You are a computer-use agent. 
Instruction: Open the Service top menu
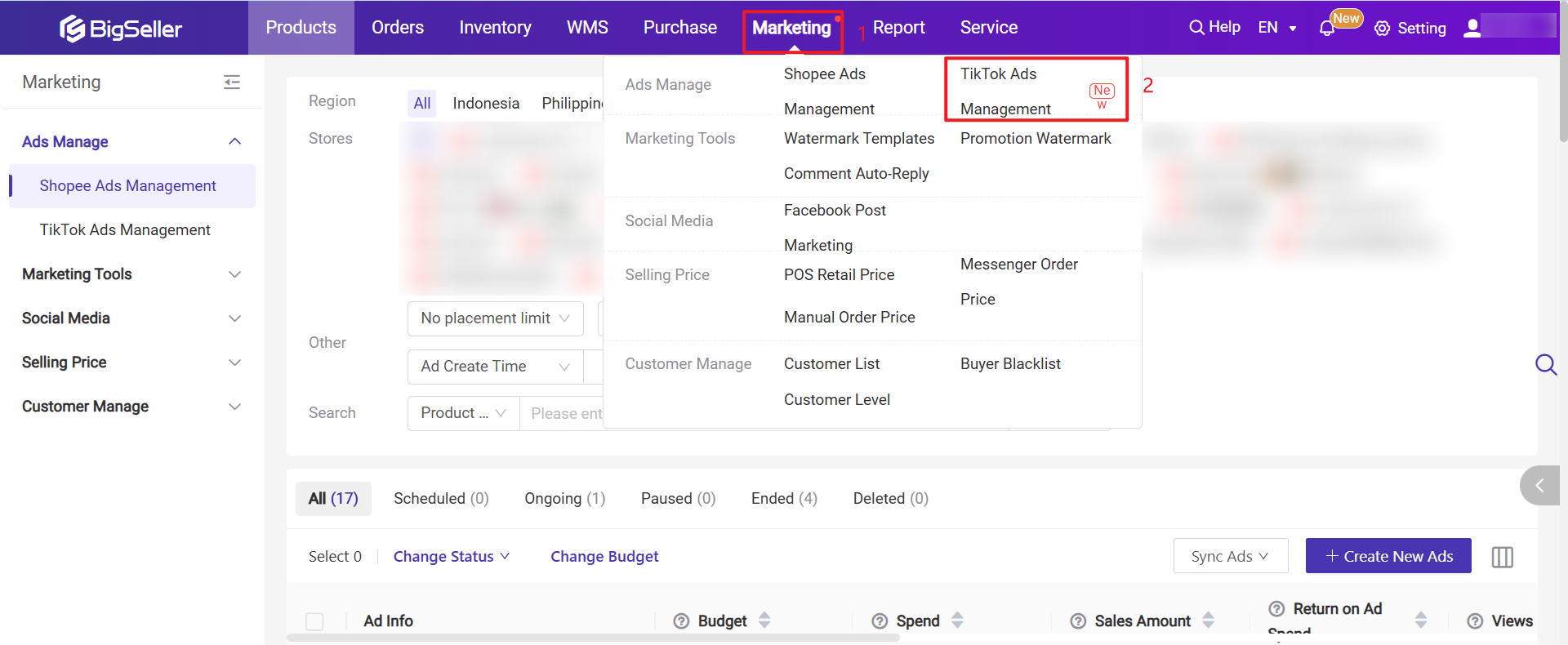pos(989,28)
